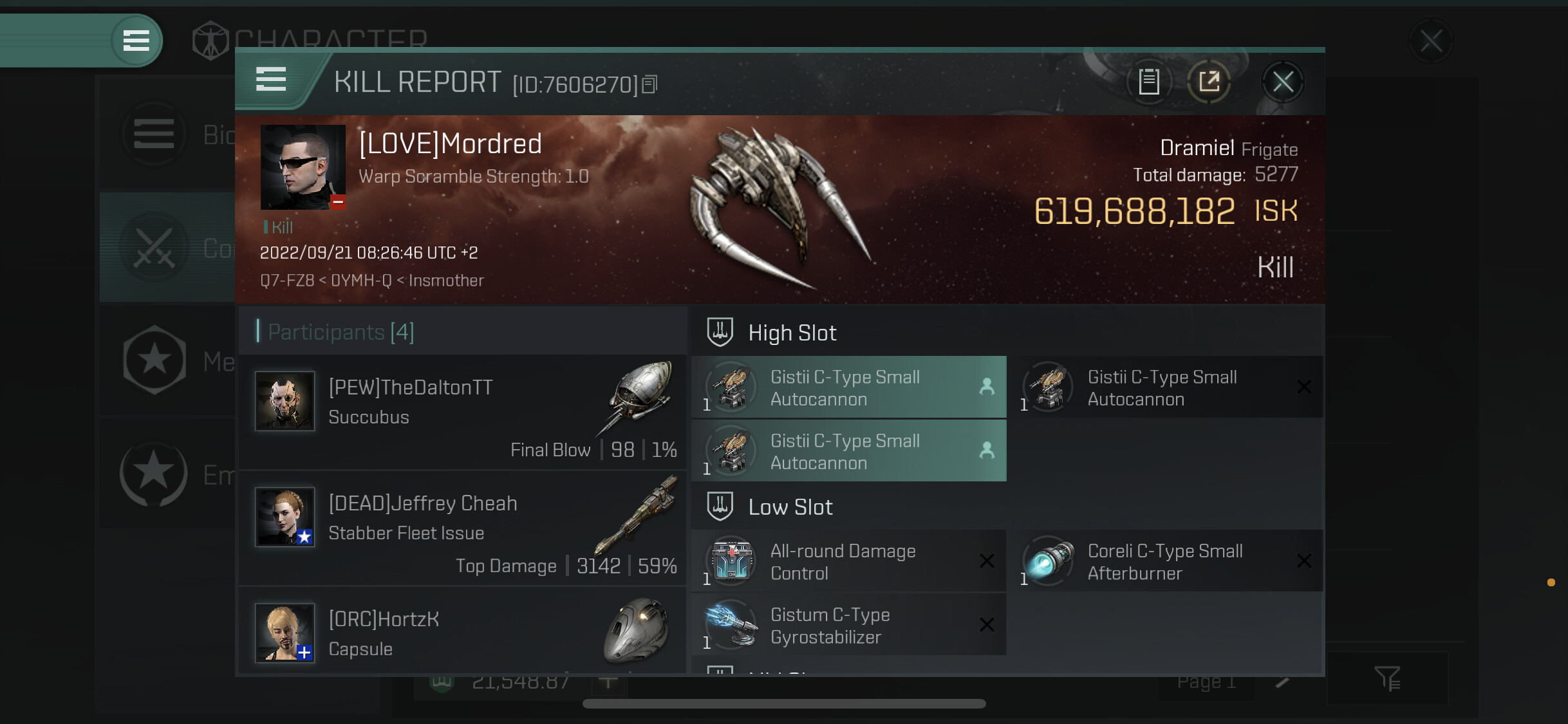Copy the kill report ID
The height and width of the screenshot is (724, 1568).
650,84
